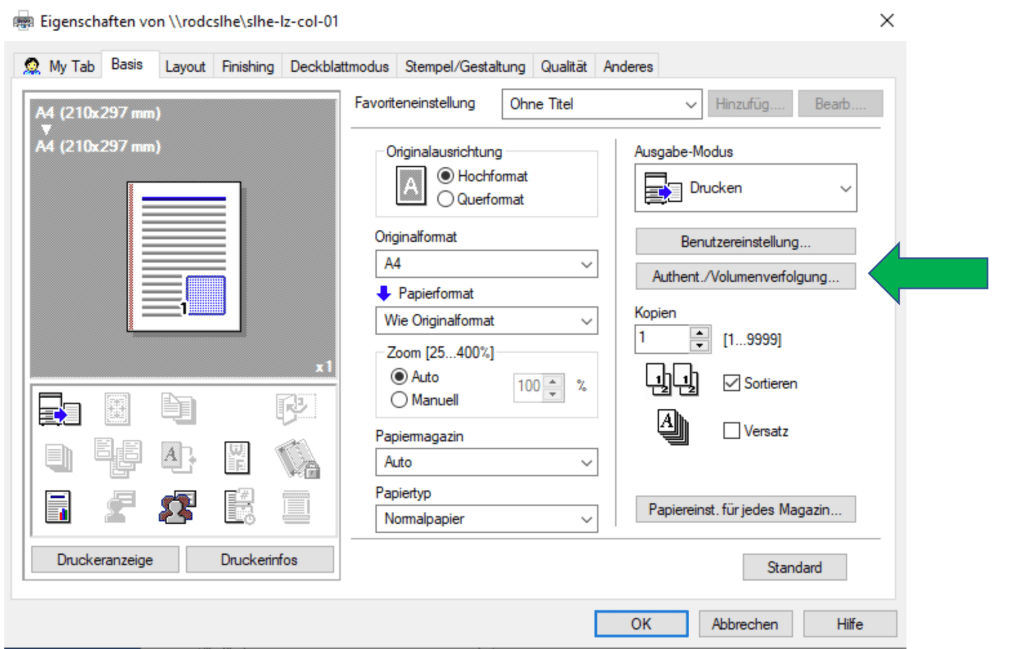The width and height of the screenshot is (1023, 649).
Task: Open the Favoriteneinstellung dropdown
Action: coord(601,104)
